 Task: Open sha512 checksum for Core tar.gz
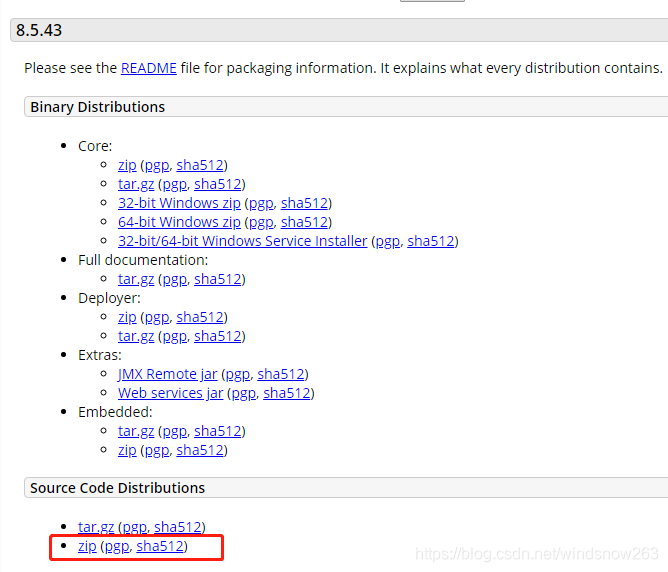click(218, 184)
